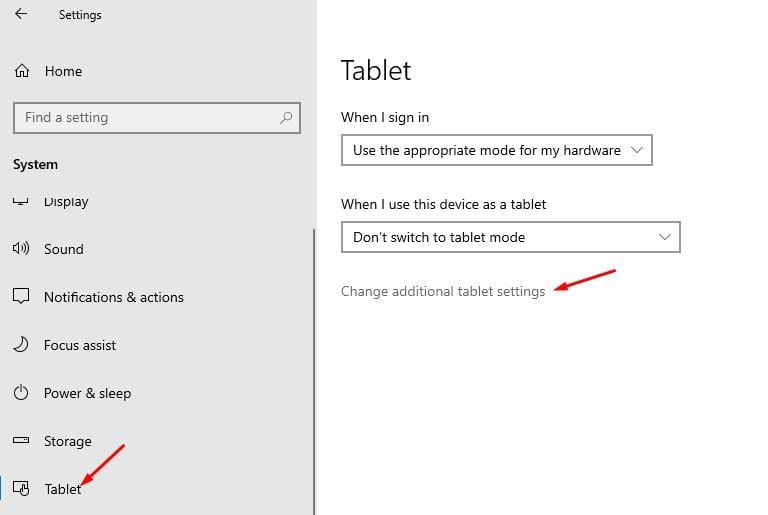This screenshot has width=768, height=515.
Task: Open the 'When I sign in' dropdown
Action: (497, 150)
